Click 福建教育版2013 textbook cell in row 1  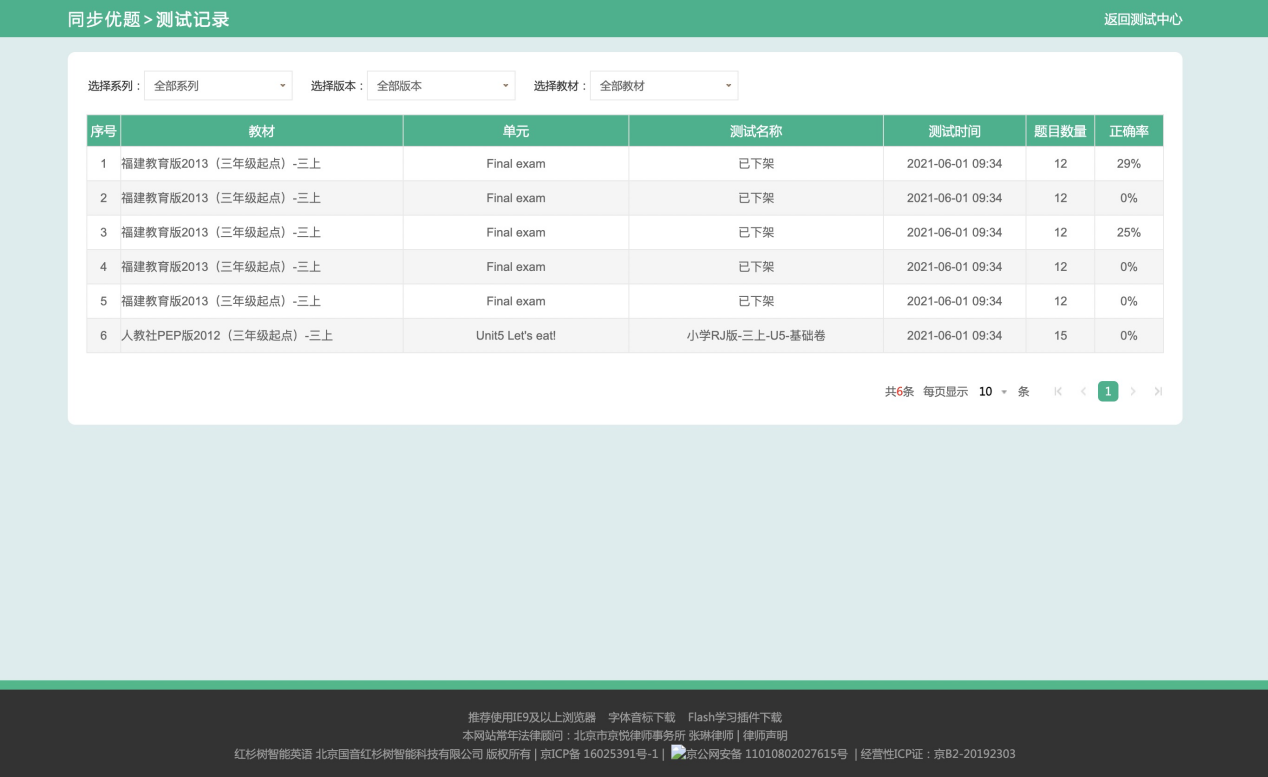pyautogui.click(x=262, y=164)
